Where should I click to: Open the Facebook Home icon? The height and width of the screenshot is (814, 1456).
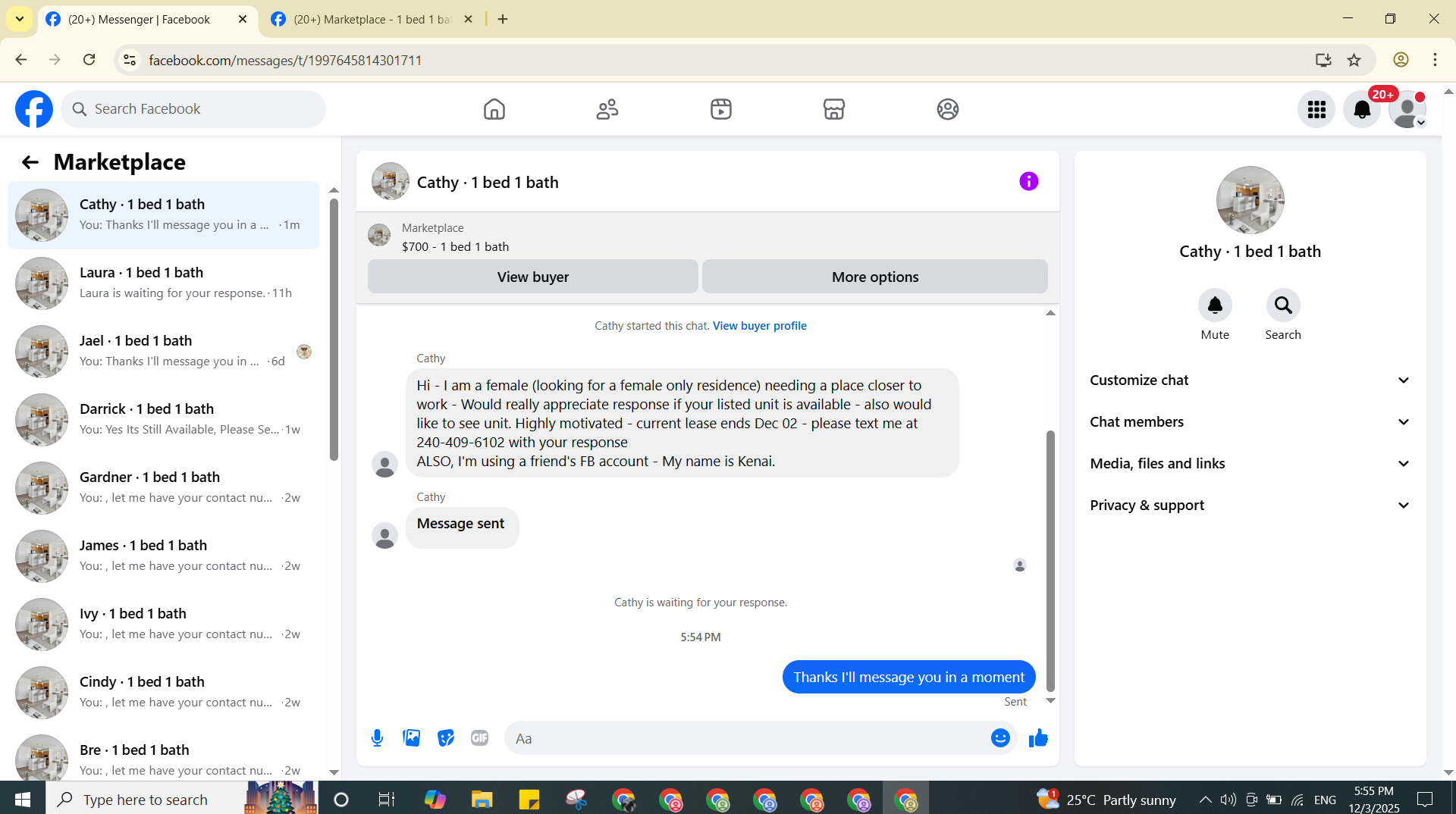point(494,109)
